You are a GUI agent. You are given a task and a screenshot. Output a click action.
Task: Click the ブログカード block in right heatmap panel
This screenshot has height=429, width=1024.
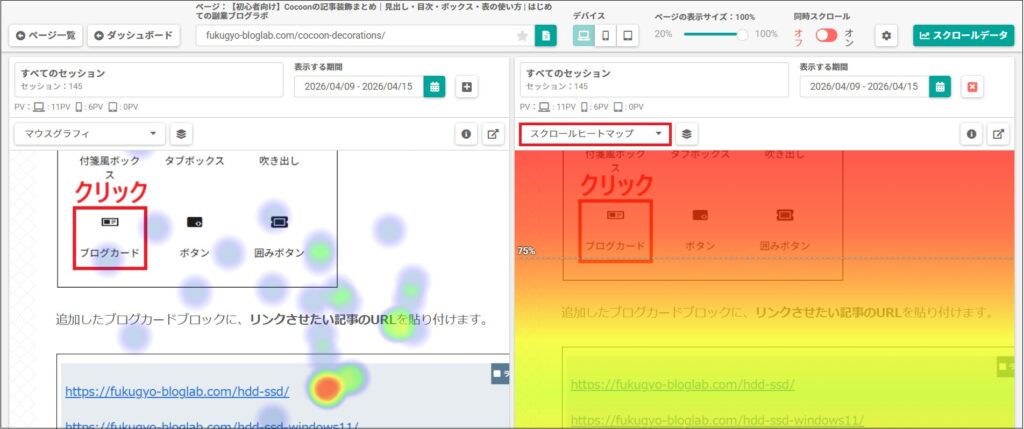pyautogui.click(x=615, y=231)
